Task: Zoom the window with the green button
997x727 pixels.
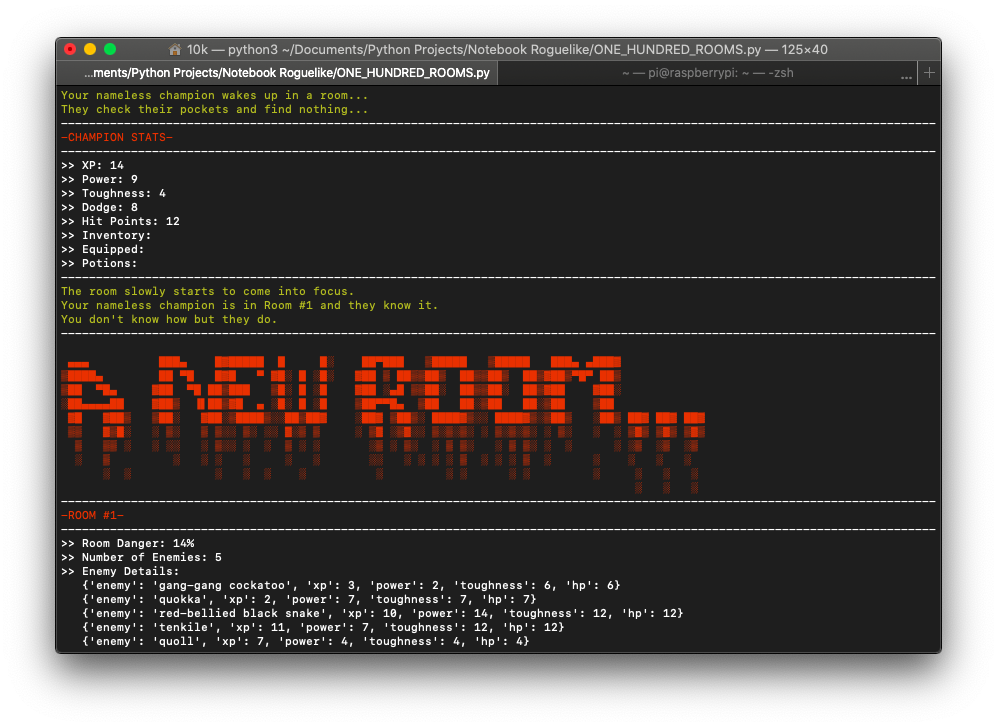Action: pyautogui.click(x=110, y=49)
